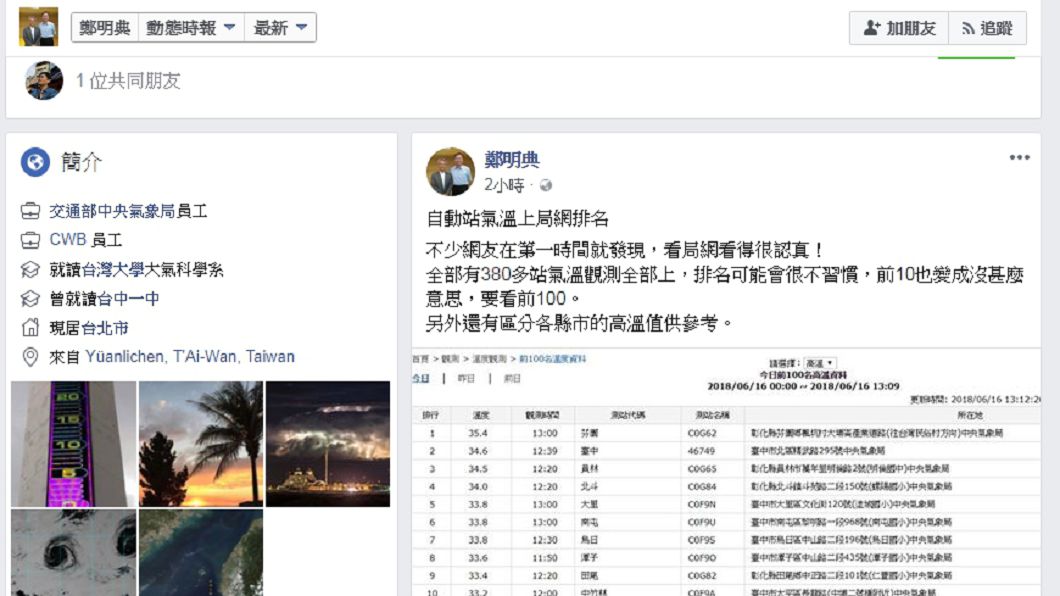Open the 前100名溫度資料 breadcrumb link
1060x596 pixels.
(552, 359)
